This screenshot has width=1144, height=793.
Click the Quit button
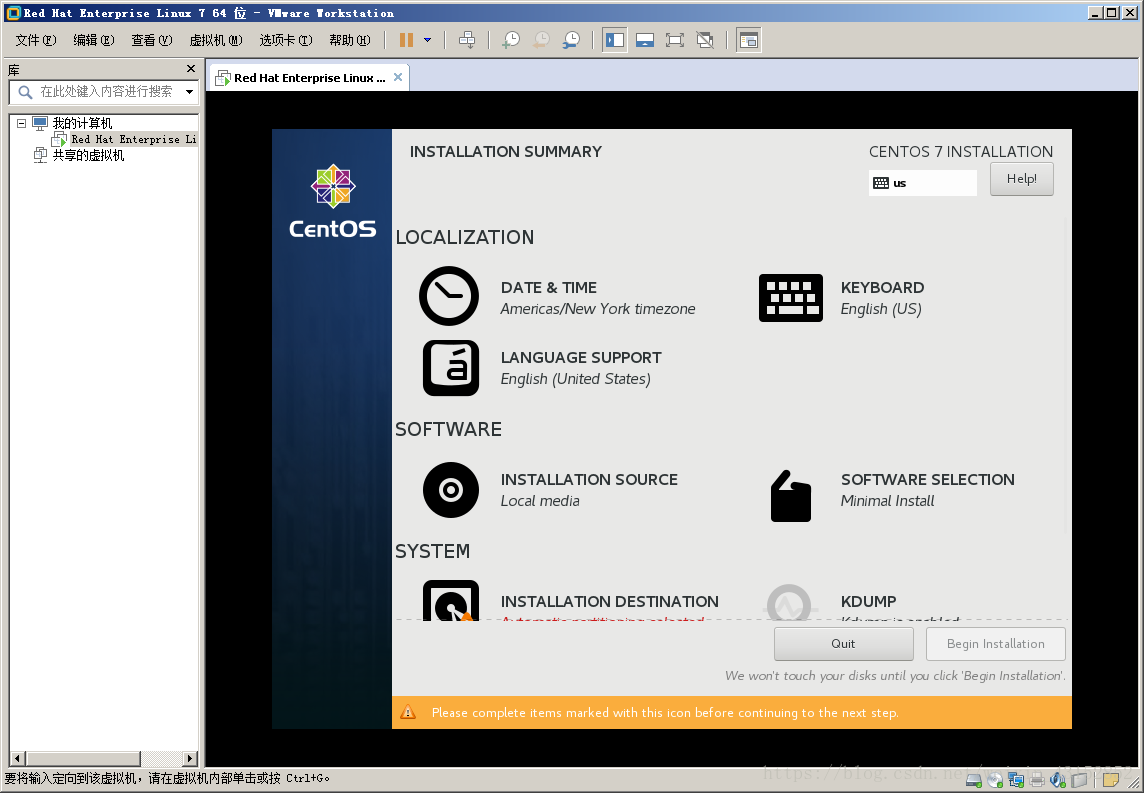(x=843, y=643)
